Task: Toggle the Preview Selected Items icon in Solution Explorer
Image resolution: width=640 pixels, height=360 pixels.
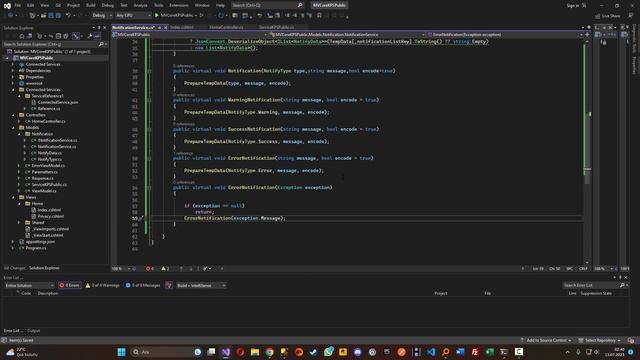Action: coord(97,36)
